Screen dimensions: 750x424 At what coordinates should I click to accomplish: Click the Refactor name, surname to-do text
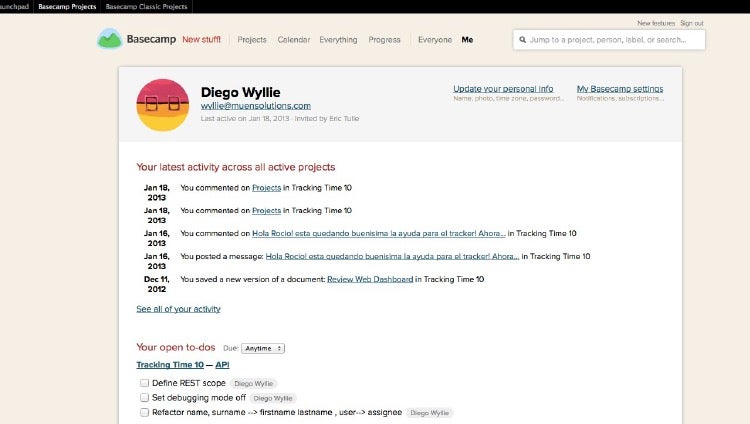277,412
